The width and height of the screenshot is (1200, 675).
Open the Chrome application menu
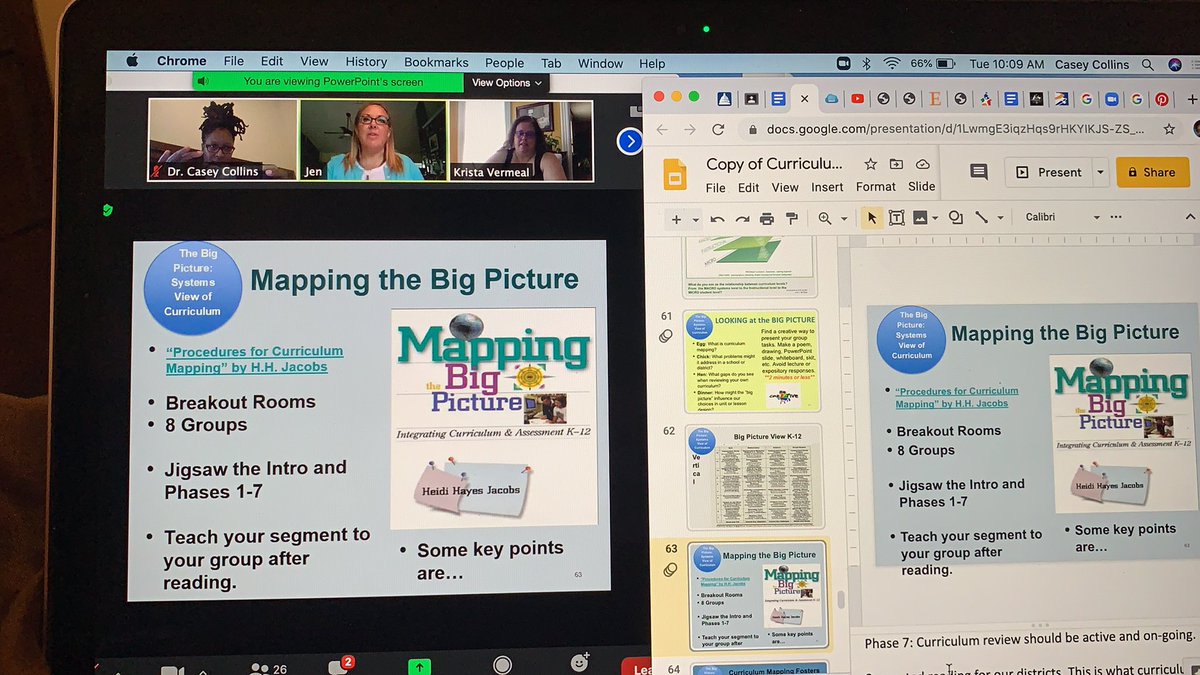coord(181,61)
